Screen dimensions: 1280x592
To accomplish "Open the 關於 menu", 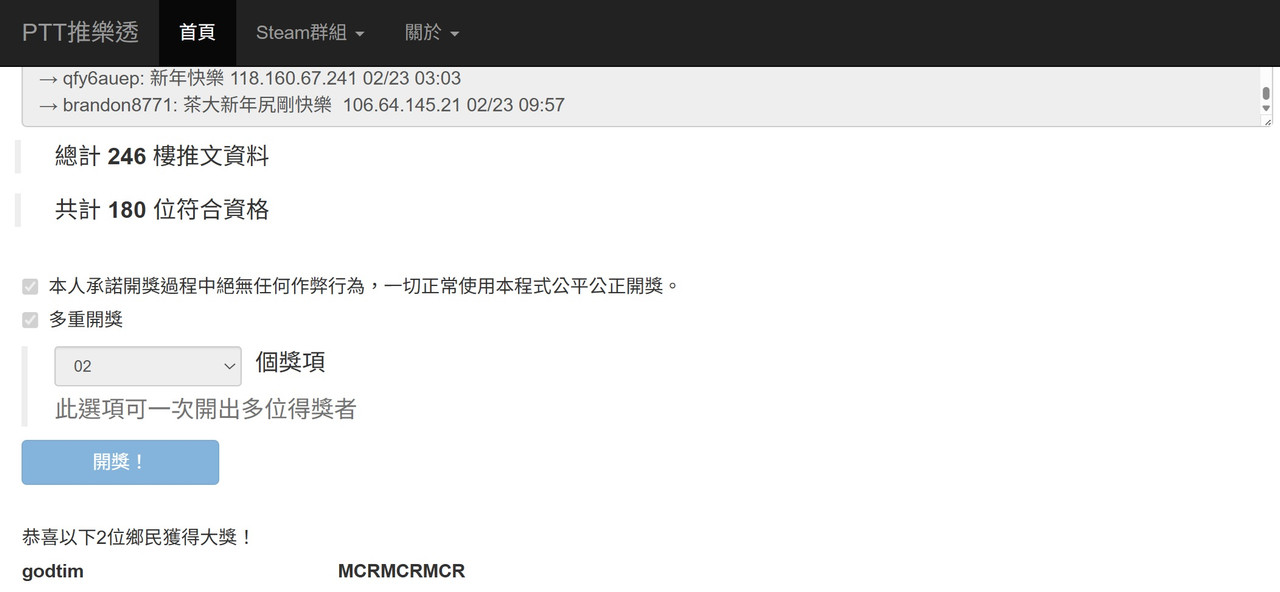I will [432, 33].
